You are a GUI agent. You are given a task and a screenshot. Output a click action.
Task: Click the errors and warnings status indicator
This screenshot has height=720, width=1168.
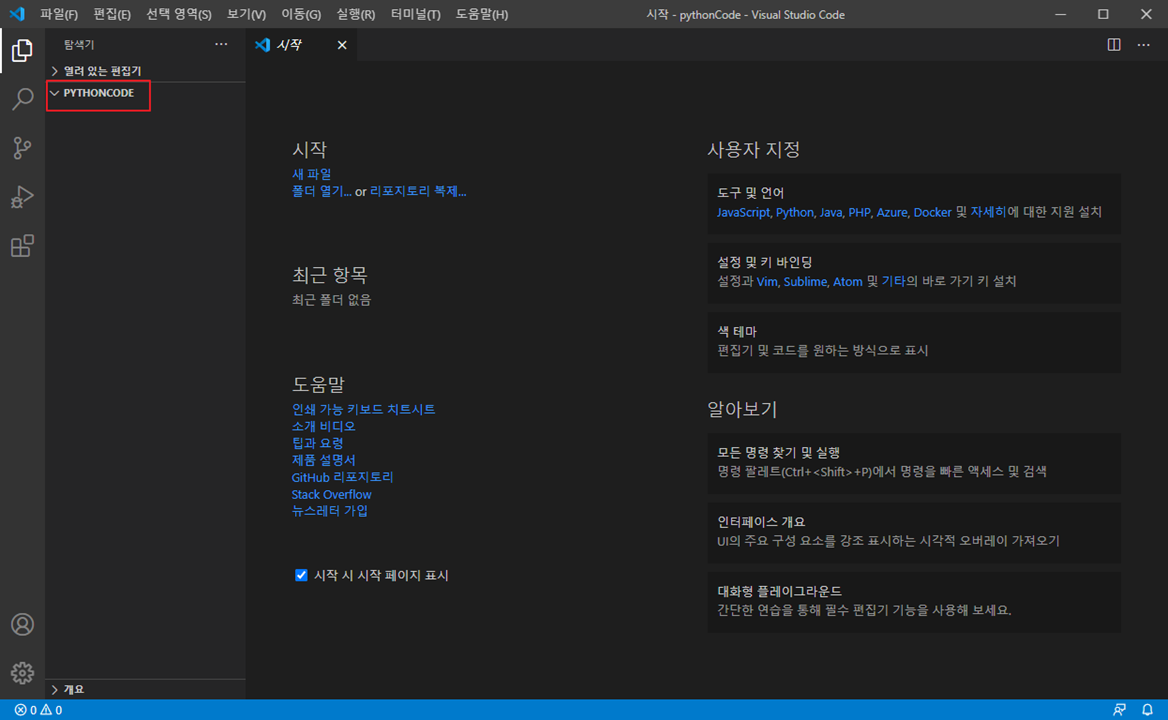pyautogui.click(x=38, y=710)
